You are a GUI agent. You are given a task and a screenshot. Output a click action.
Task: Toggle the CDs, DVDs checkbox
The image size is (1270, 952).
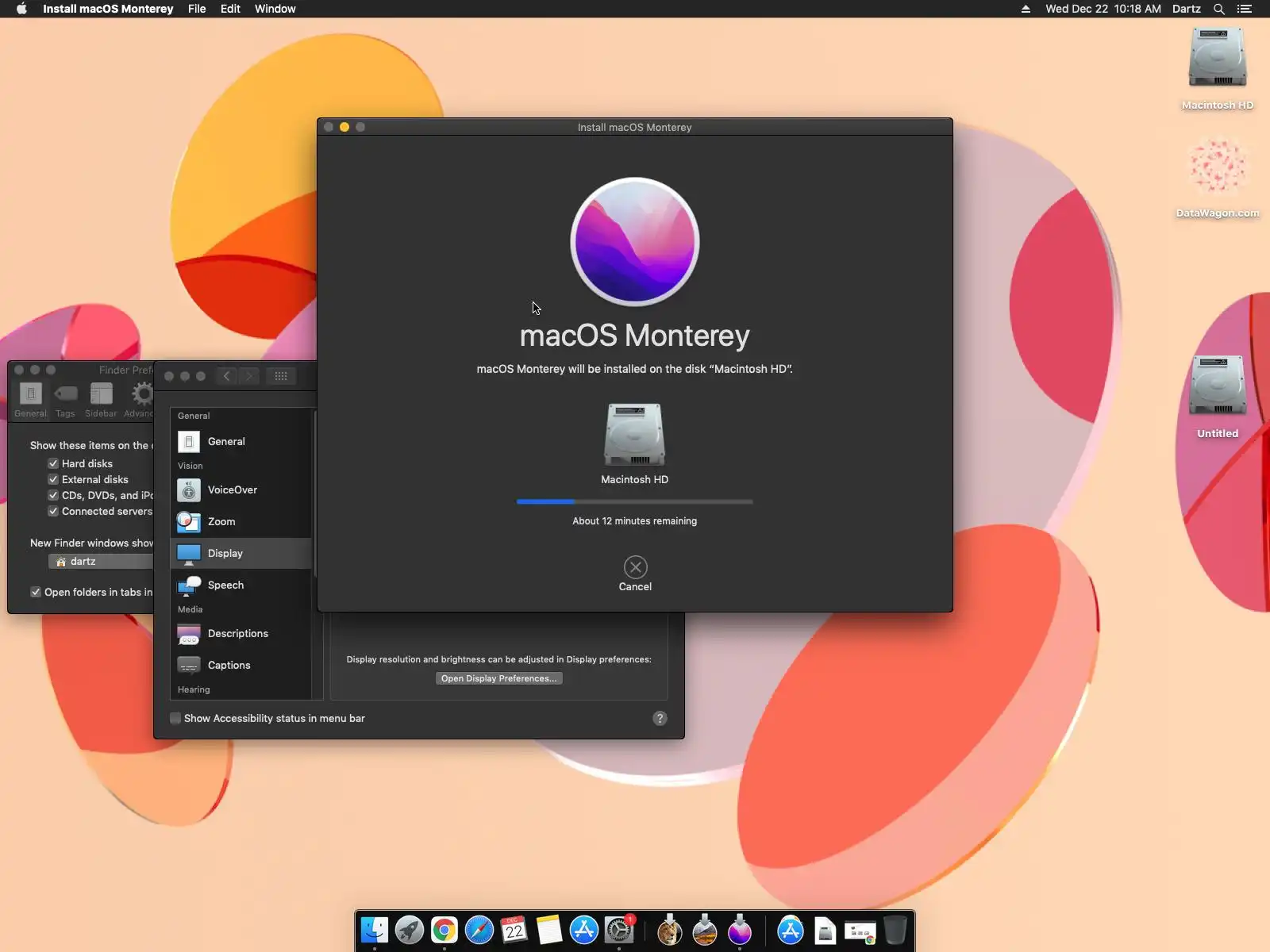coord(53,495)
